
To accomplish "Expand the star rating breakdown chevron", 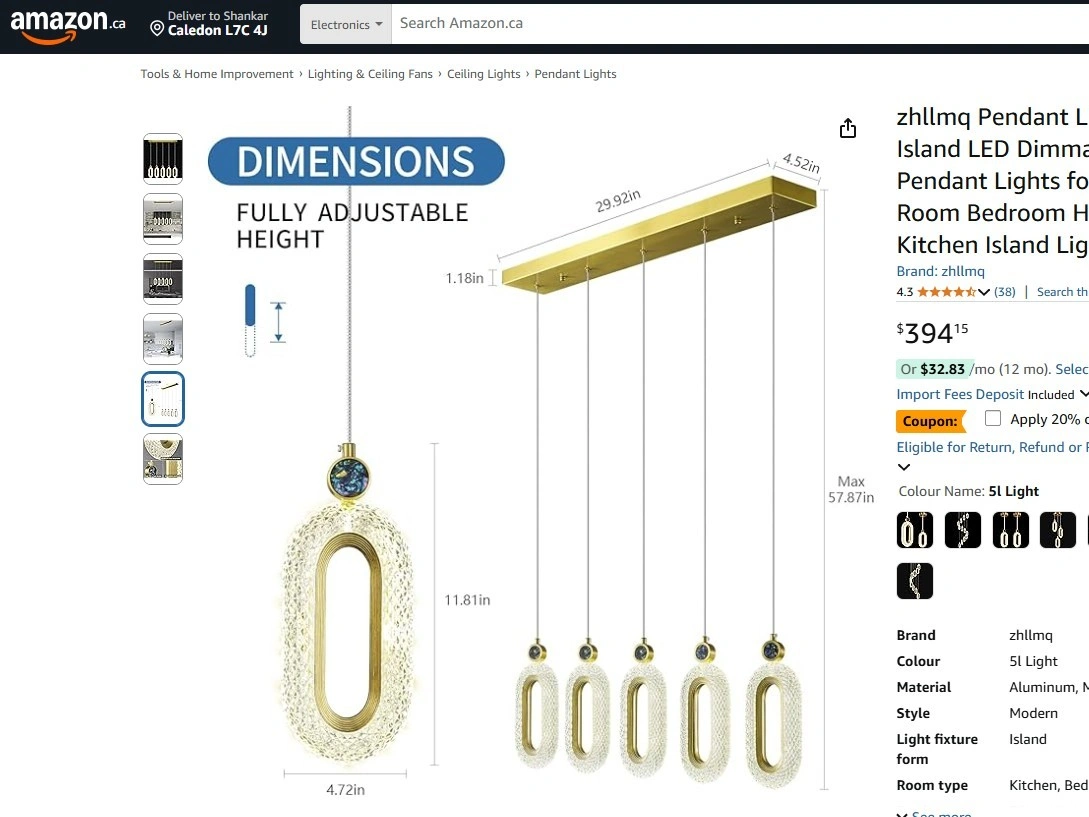I will tap(983, 292).
